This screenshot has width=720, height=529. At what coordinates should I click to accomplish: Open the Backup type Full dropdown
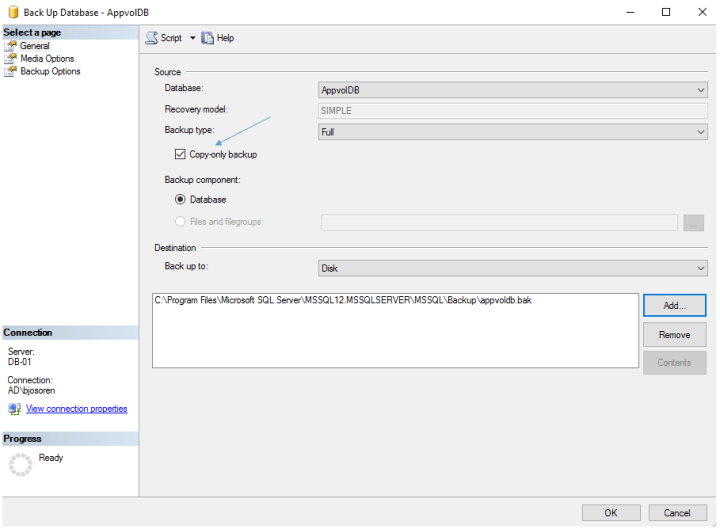pyautogui.click(x=513, y=132)
